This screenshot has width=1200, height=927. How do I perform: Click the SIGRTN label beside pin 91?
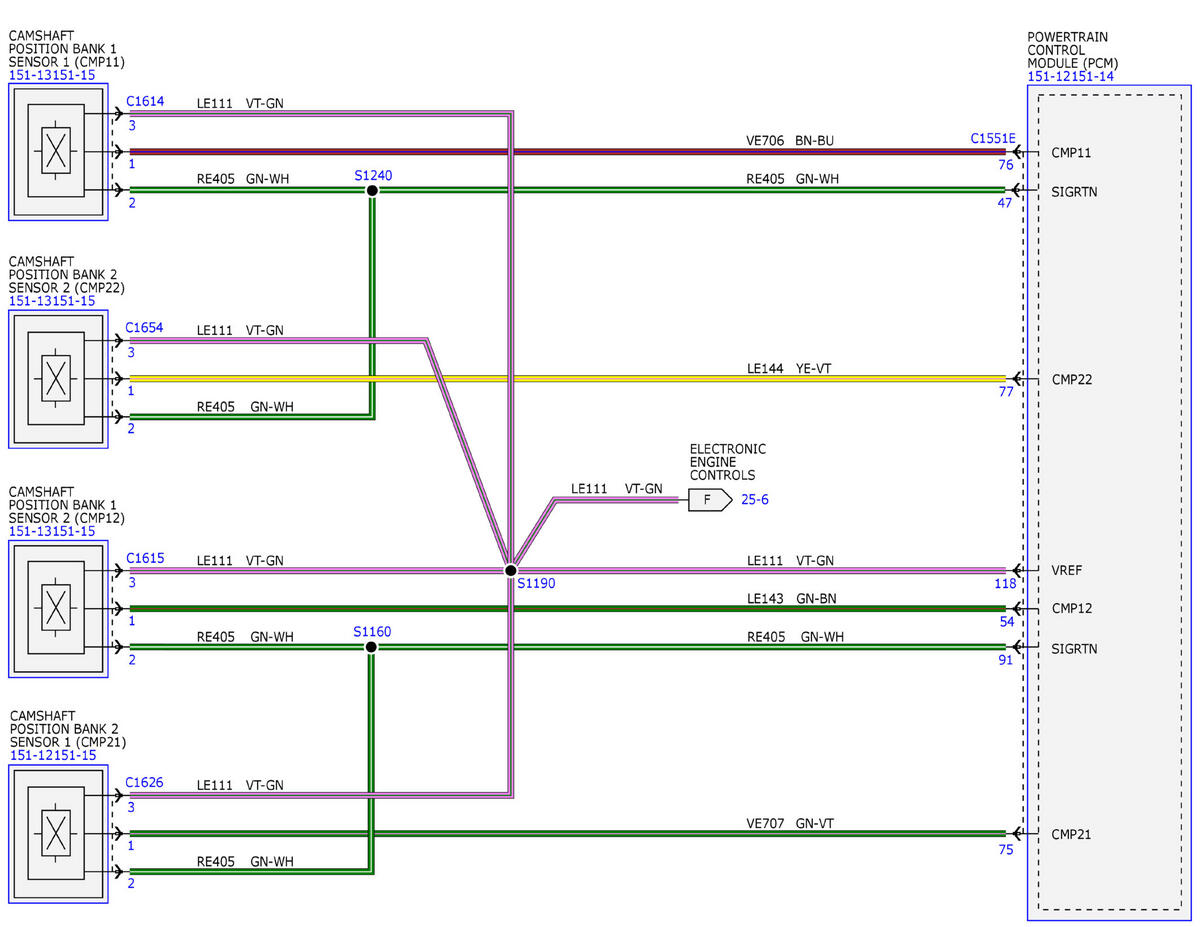pos(1075,649)
